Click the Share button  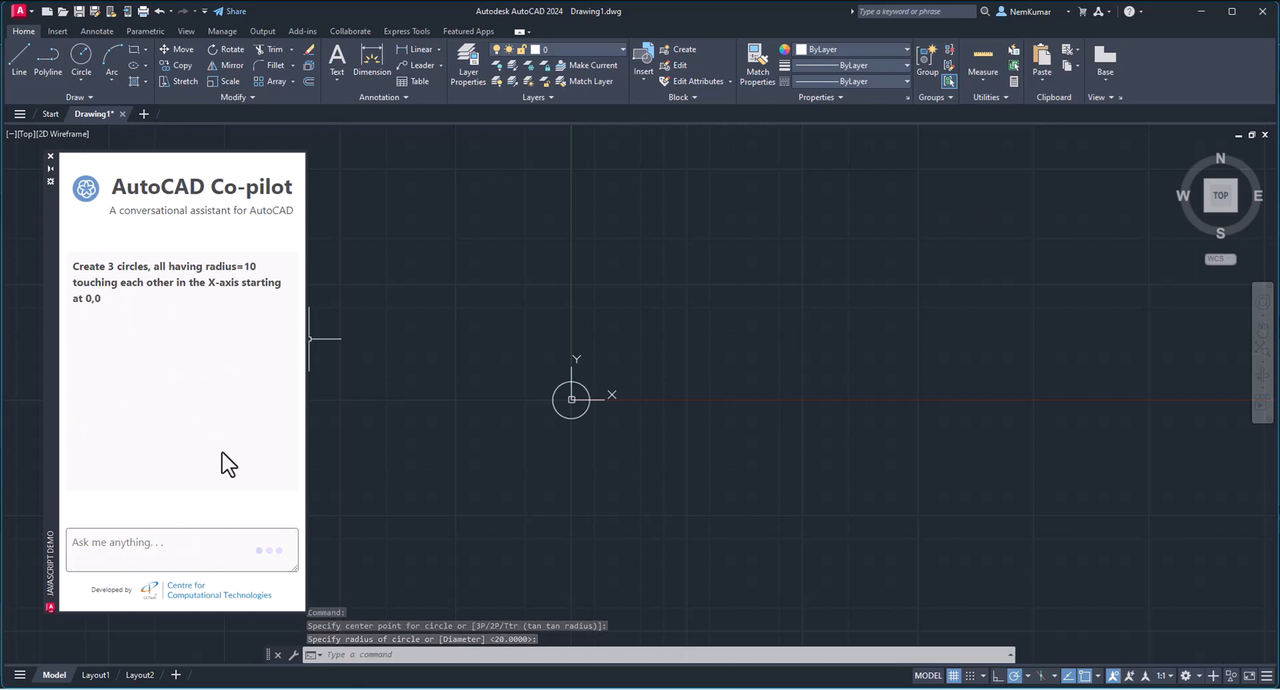pos(229,11)
